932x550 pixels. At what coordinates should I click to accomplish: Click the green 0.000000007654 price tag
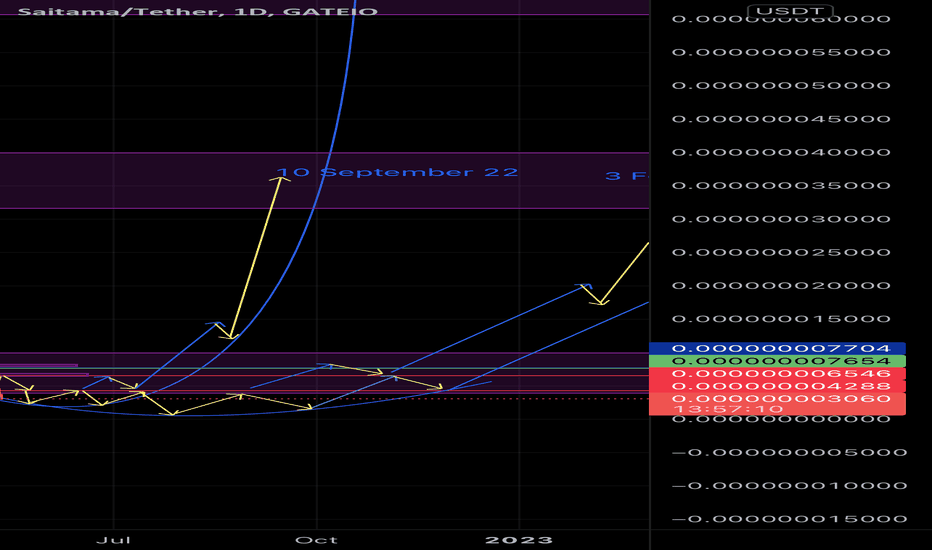[x=777, y=361]
